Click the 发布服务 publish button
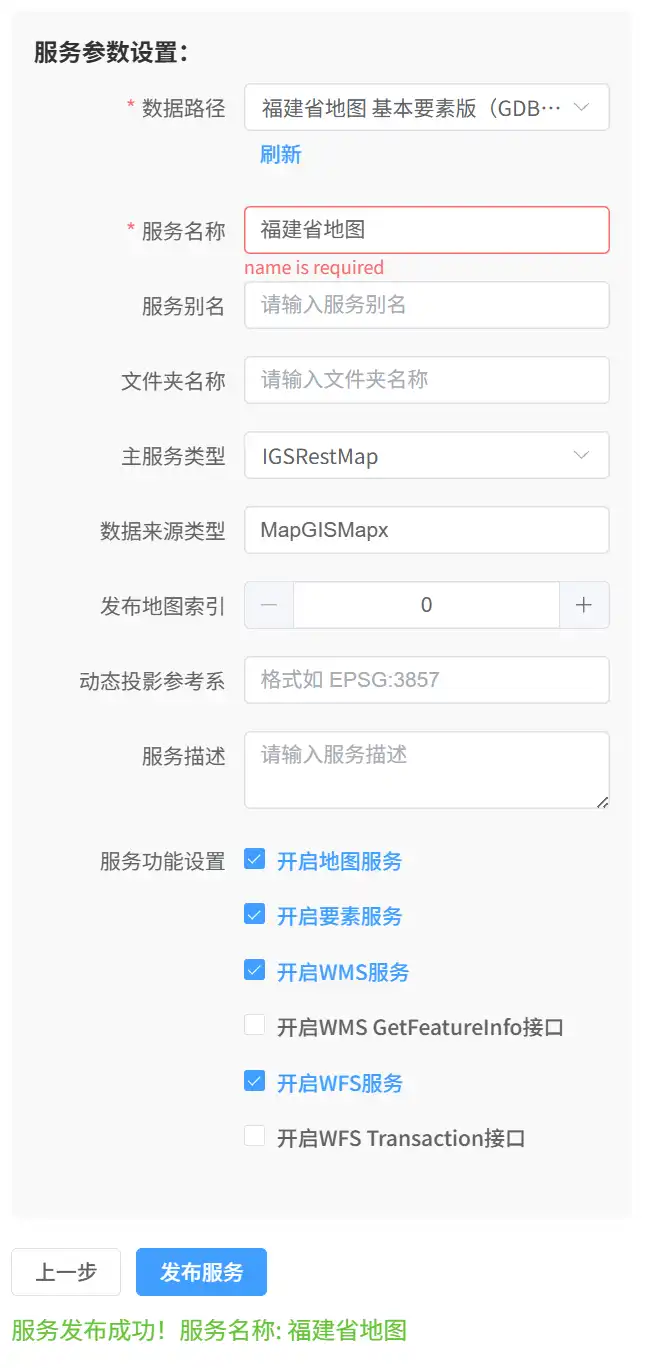This screenshot has width=652, height=1368. (x=201, y=1272)
